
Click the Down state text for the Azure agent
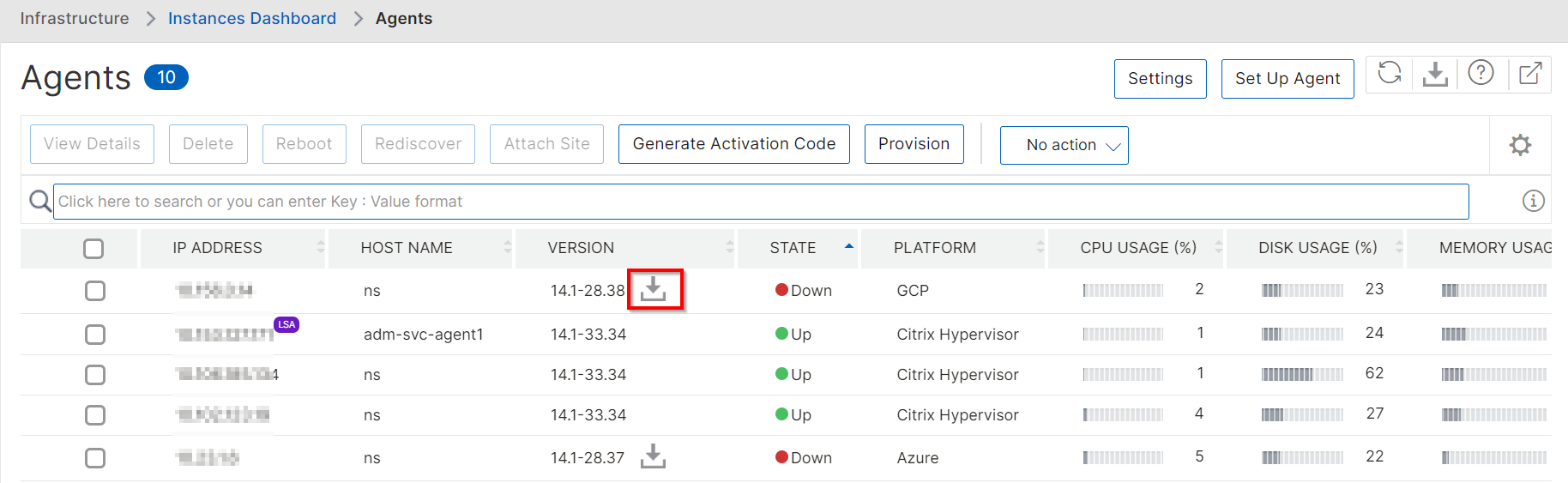click(x=811, y=457)
